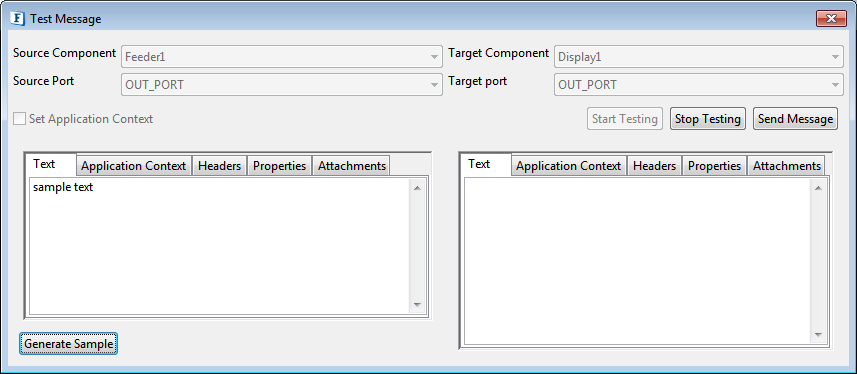This screenshot has height=374, width=857.
Task: Open the Target Component dropdown
Action: point(698,56)
